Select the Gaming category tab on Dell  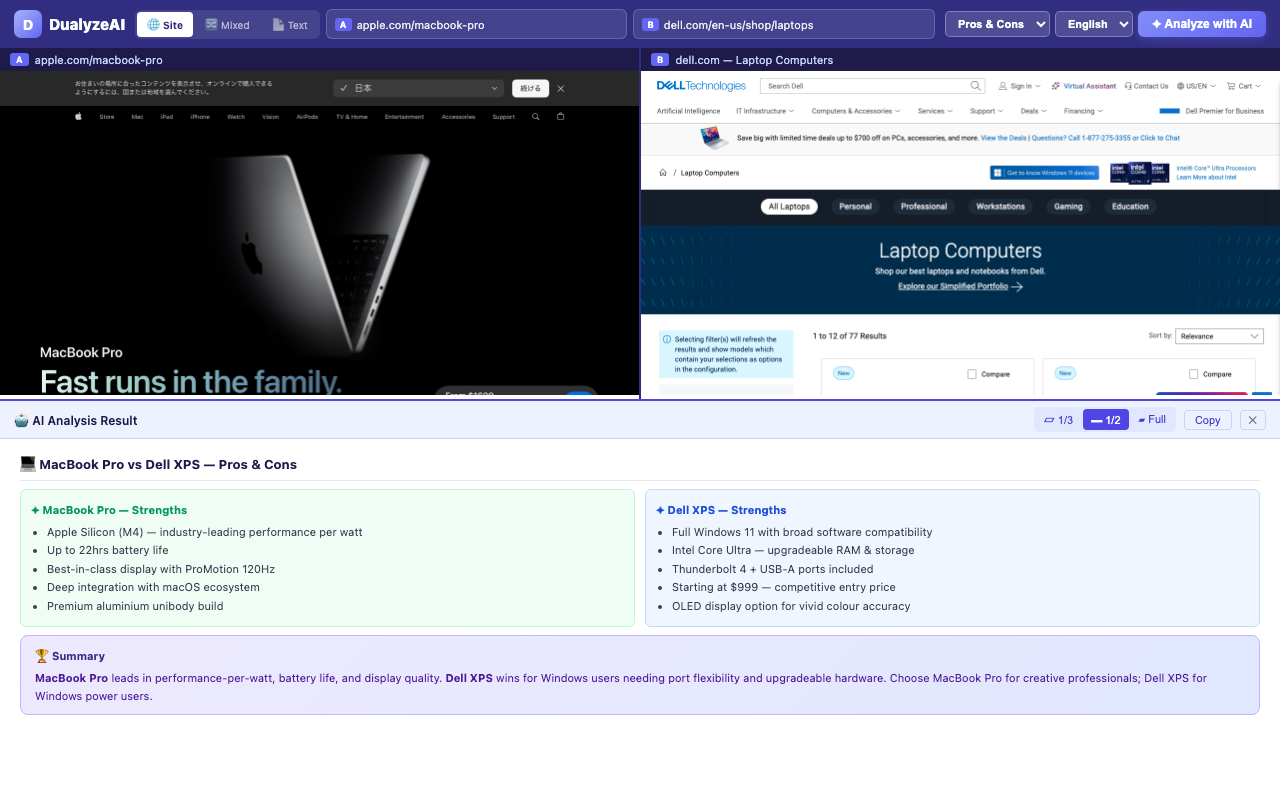point(1068,207)
